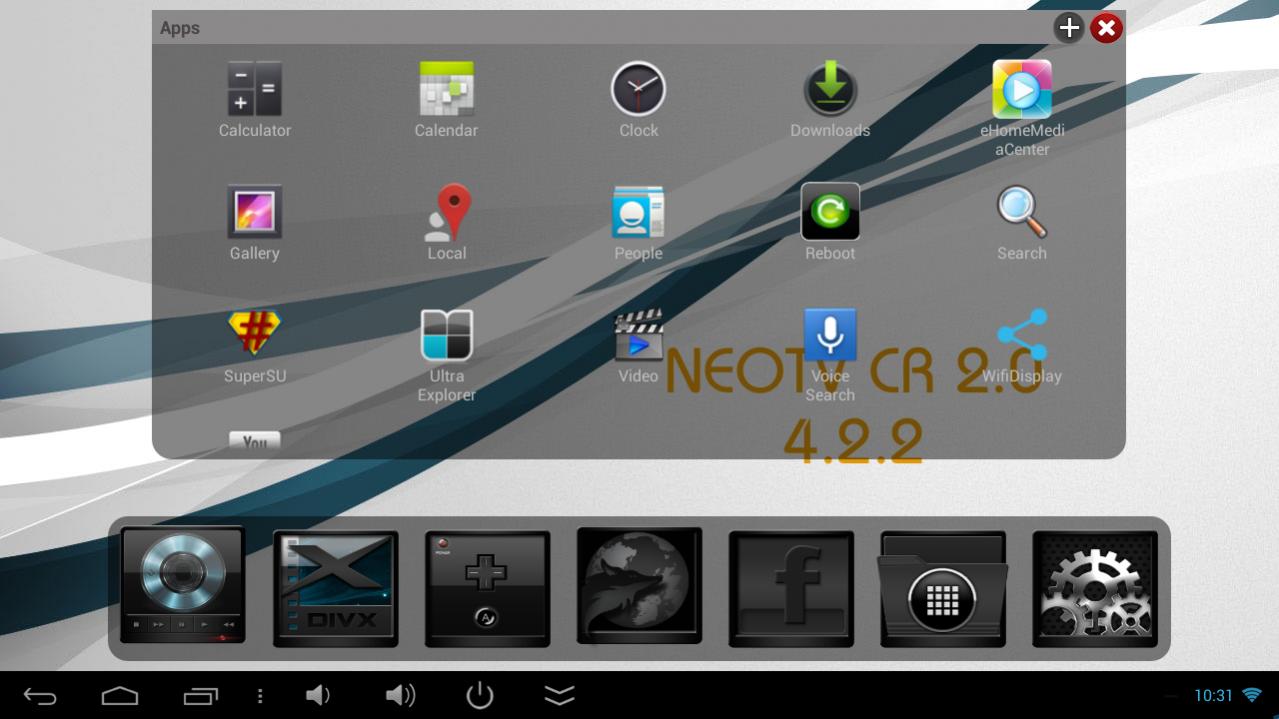Image resolution: width=1279 pixels, height=719 pixels.
Task: Tap the power button in navigation bar
Action: pyautogui.click(x=480, y=695)
